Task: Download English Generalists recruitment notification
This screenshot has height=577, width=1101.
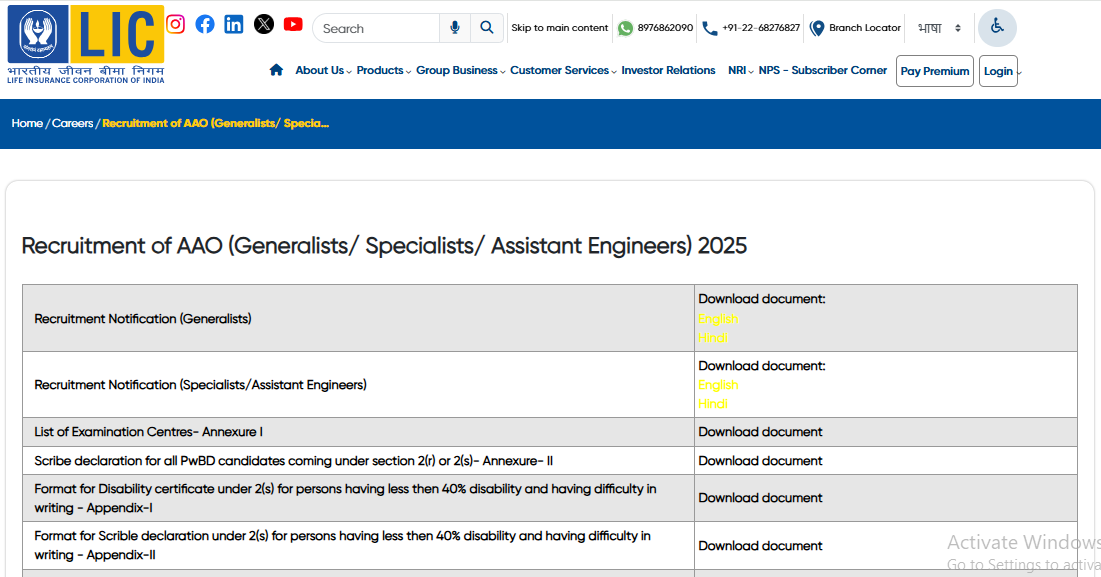Action: tap(717, 319)
